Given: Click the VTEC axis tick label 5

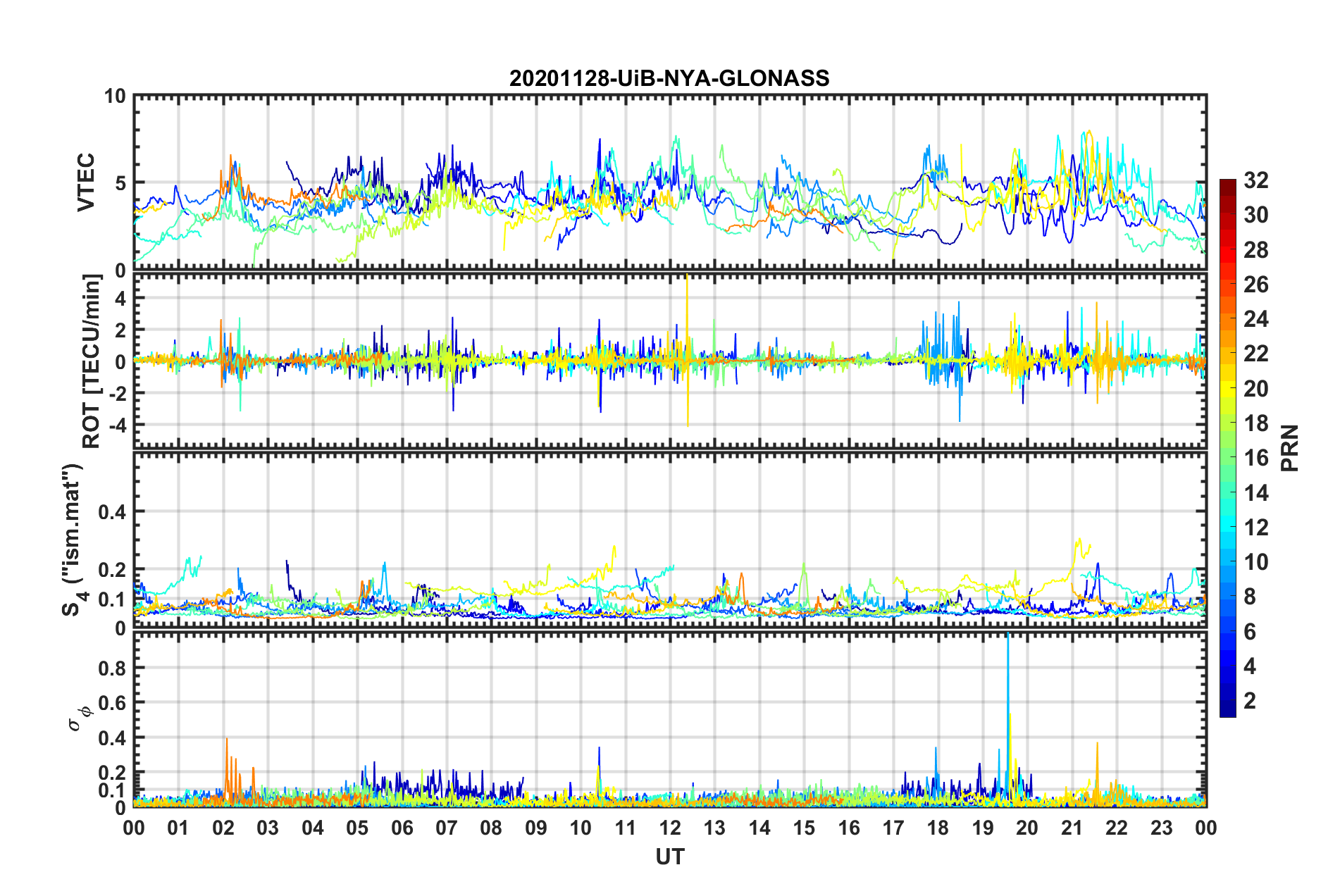Looking at the screenshot, I should [x=120, y=183].
